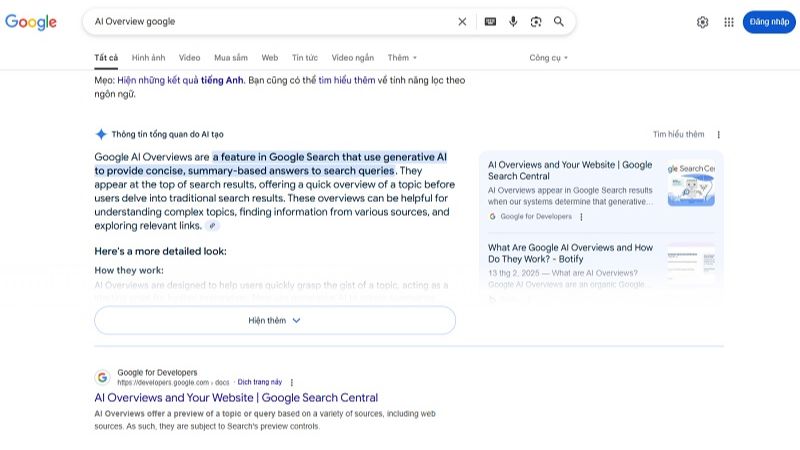Open the Google apps grid
Image resolution: width=800 pixels, height=450 pixels.
pyautogui.click(x=729, y=22)
